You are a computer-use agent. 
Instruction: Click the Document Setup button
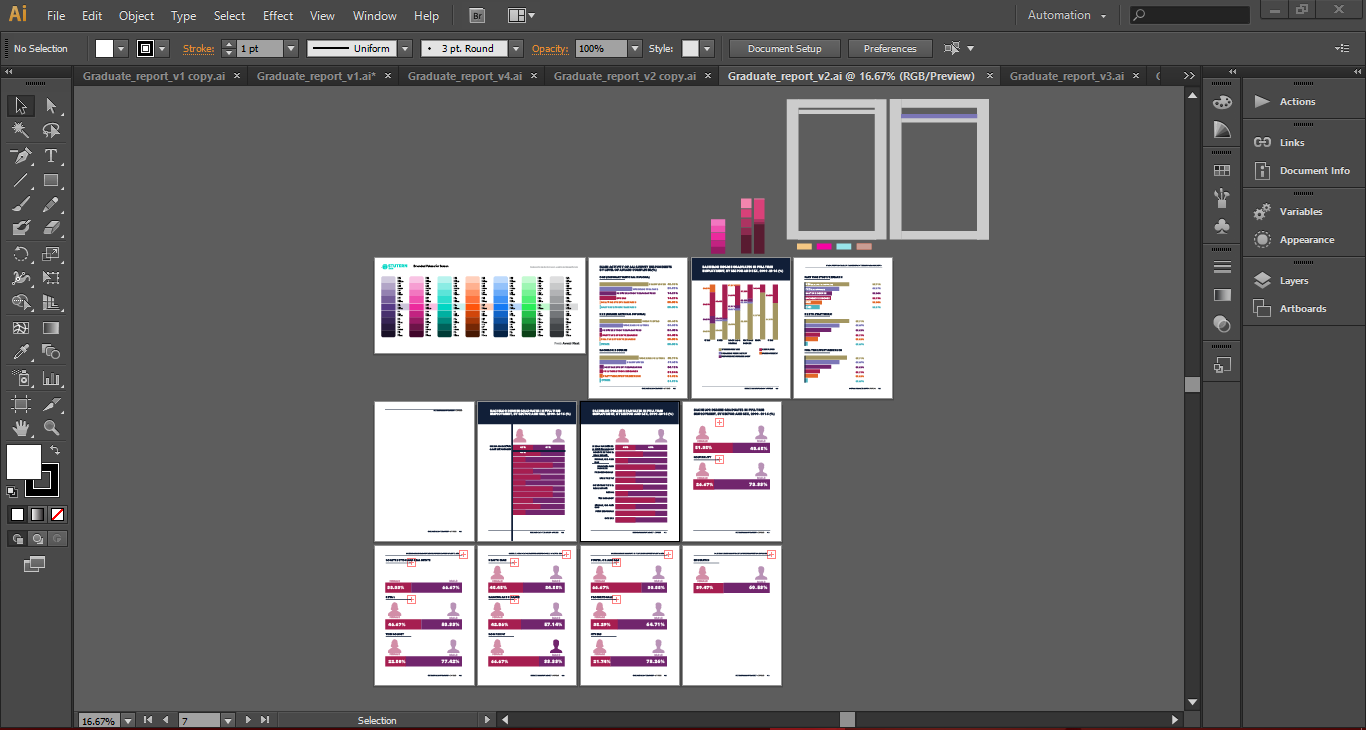(784, 49)
